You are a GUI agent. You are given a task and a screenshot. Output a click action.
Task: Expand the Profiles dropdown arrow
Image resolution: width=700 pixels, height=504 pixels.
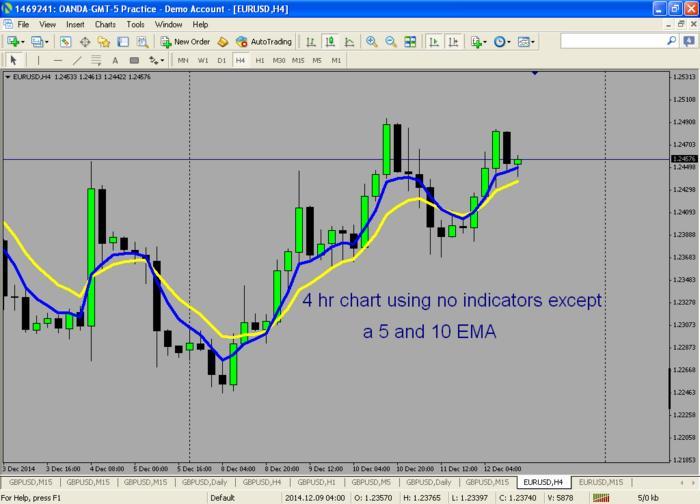coord(46,42)
